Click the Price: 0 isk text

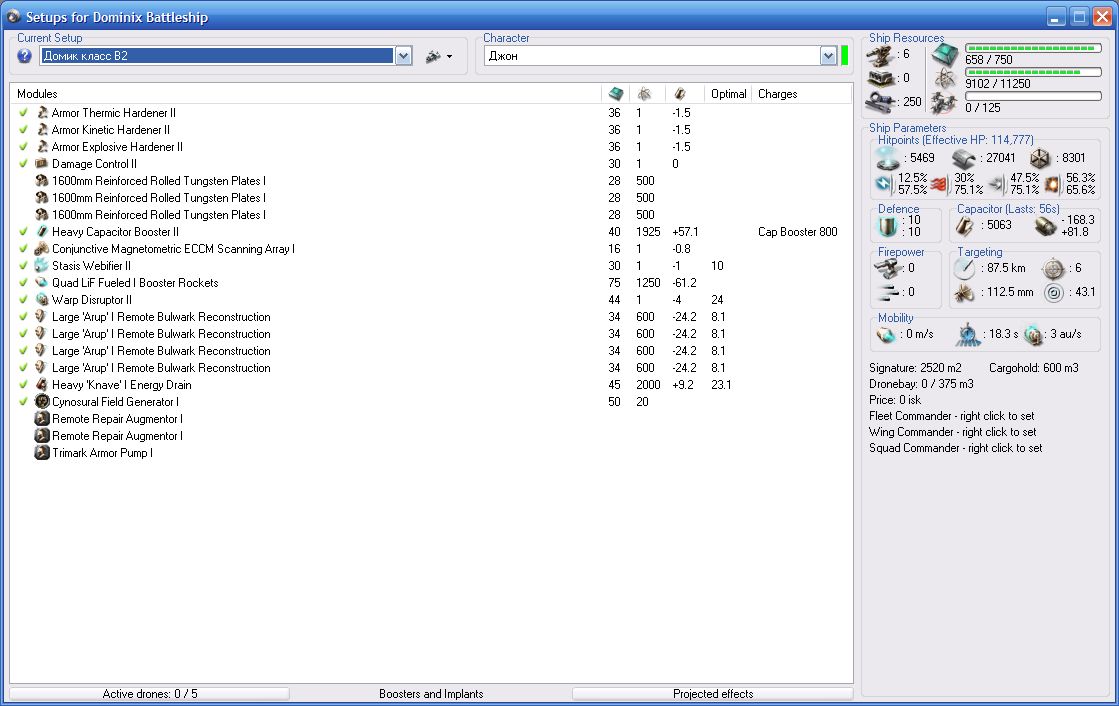[x=895, y=400]
